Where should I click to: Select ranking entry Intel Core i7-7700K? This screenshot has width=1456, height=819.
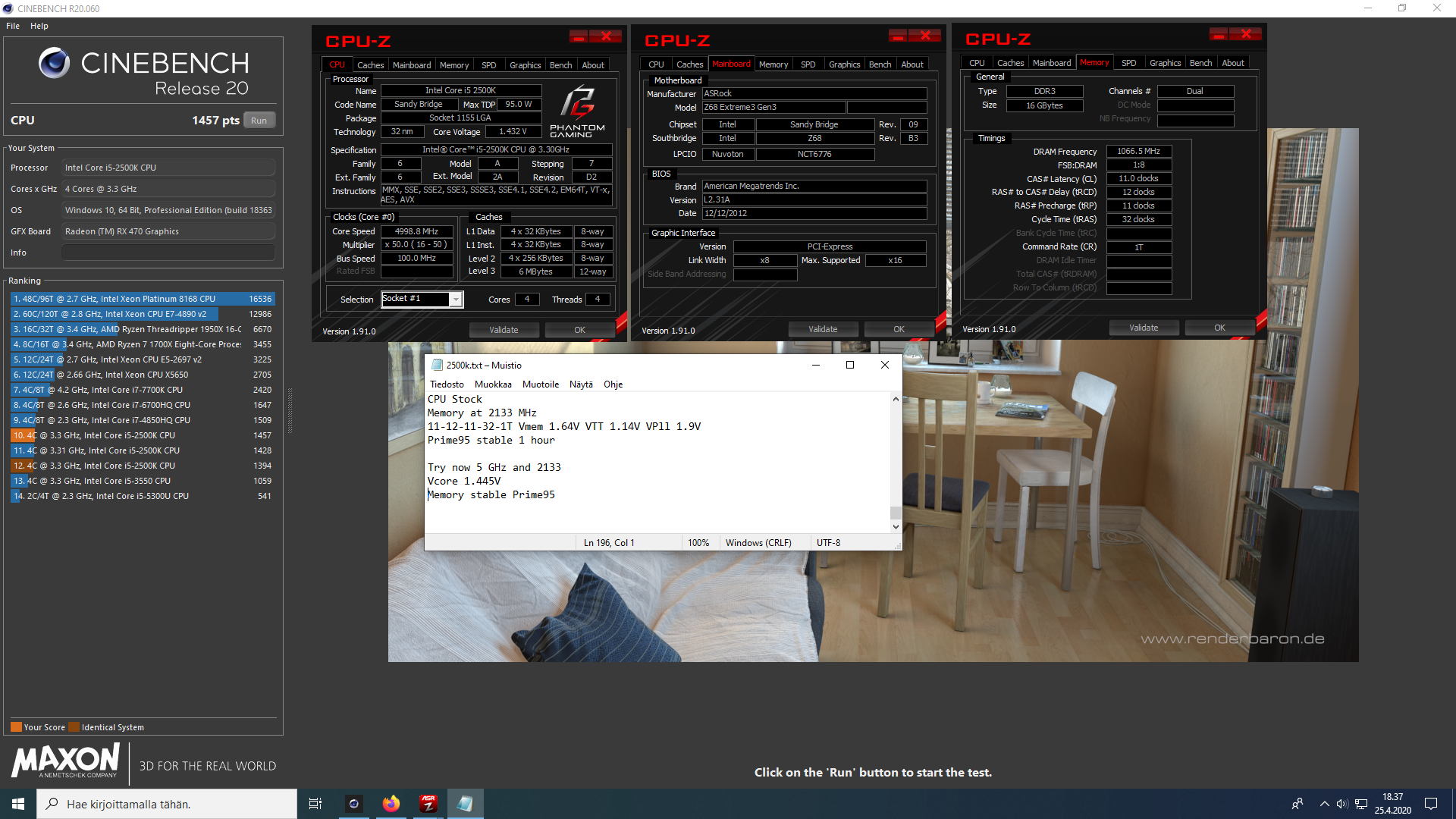tap(143, 390)
